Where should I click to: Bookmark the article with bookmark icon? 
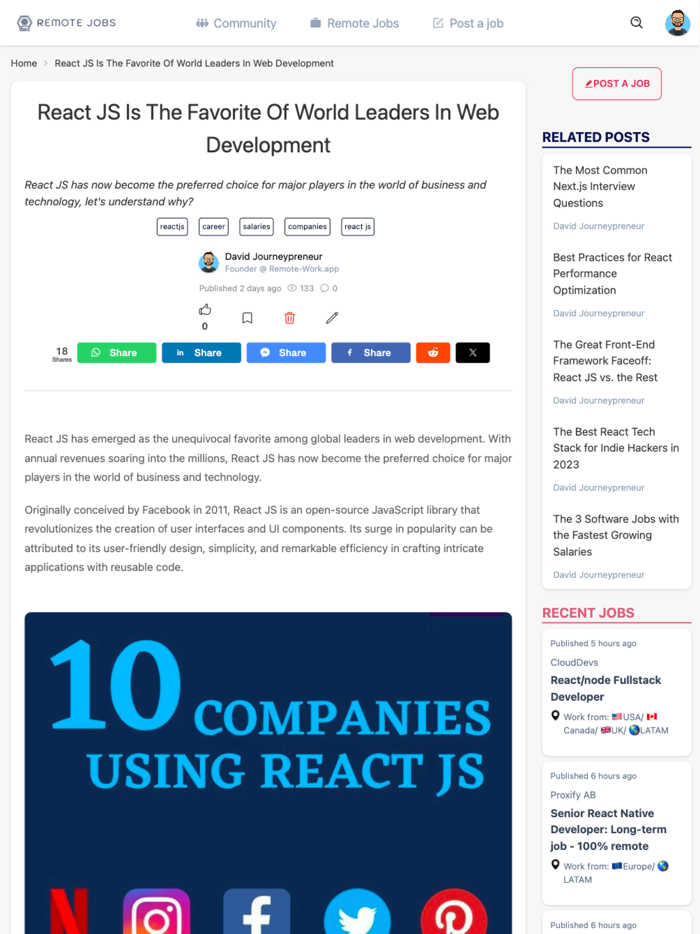(247, 317)
